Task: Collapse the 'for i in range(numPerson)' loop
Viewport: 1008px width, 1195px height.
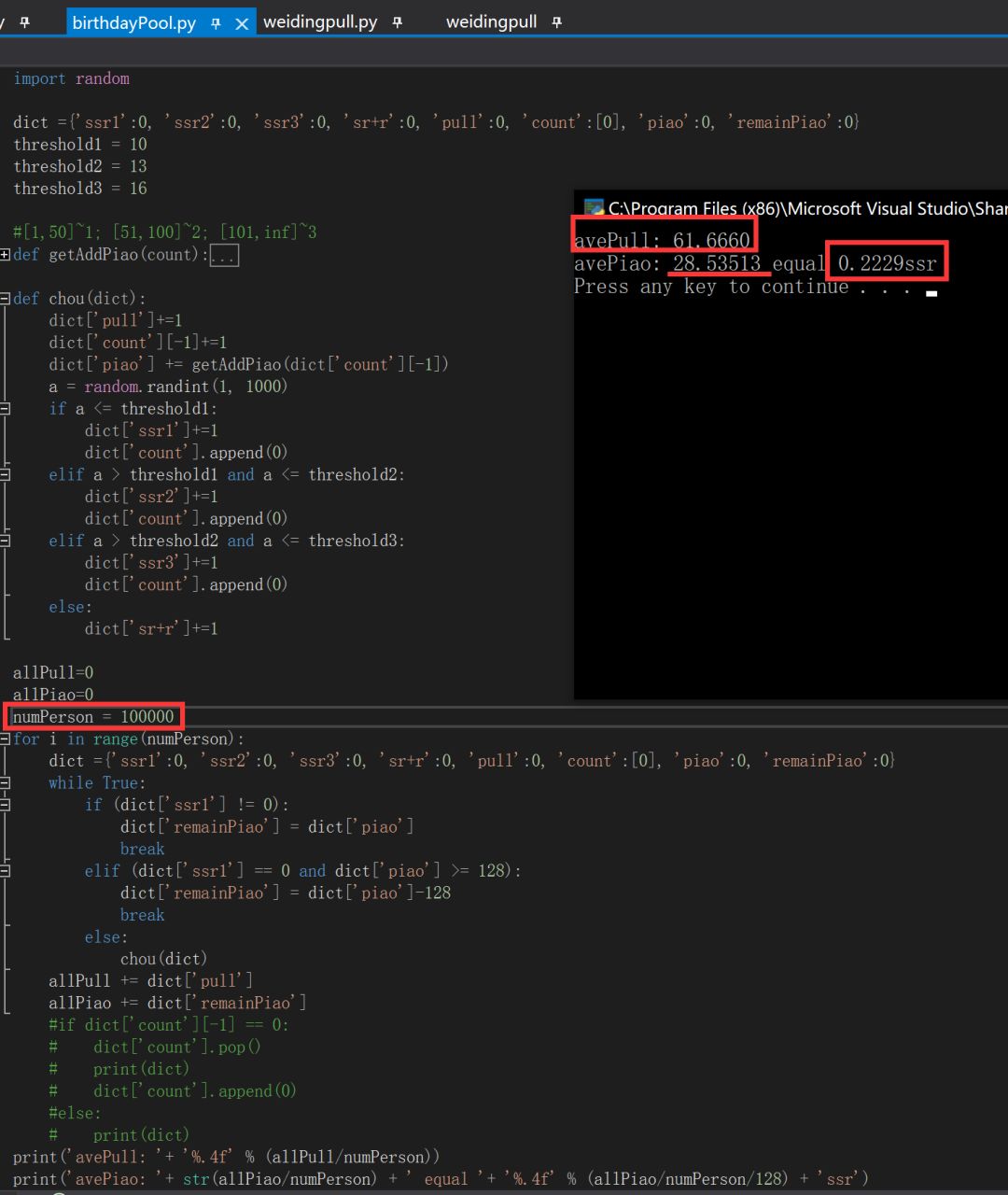Action: (6, 739)
